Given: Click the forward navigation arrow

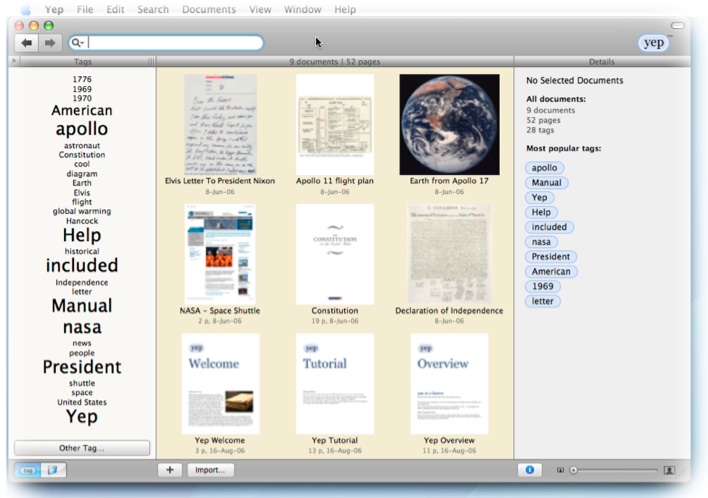Looking at the screenshot, I should [x=50, y=43].
